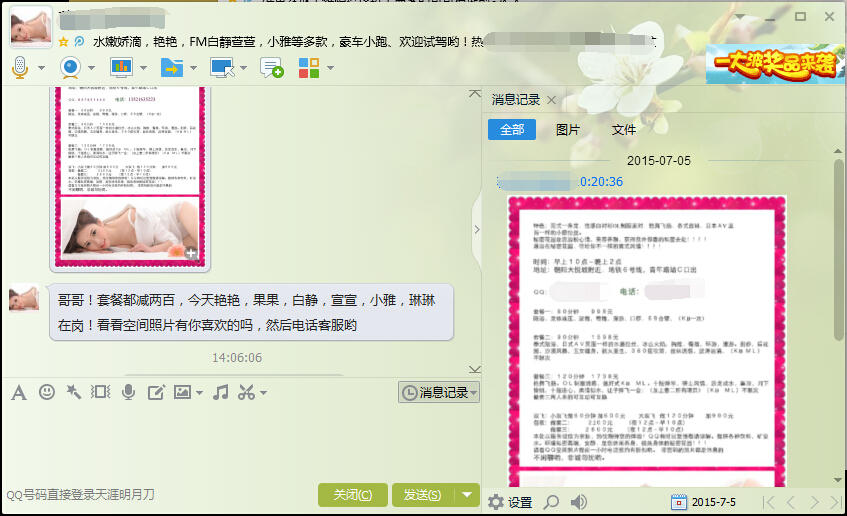847x516 pixels.
Task: Start a voice call with microphone icon
Action: pyautogui.click(x=20, y=68)
